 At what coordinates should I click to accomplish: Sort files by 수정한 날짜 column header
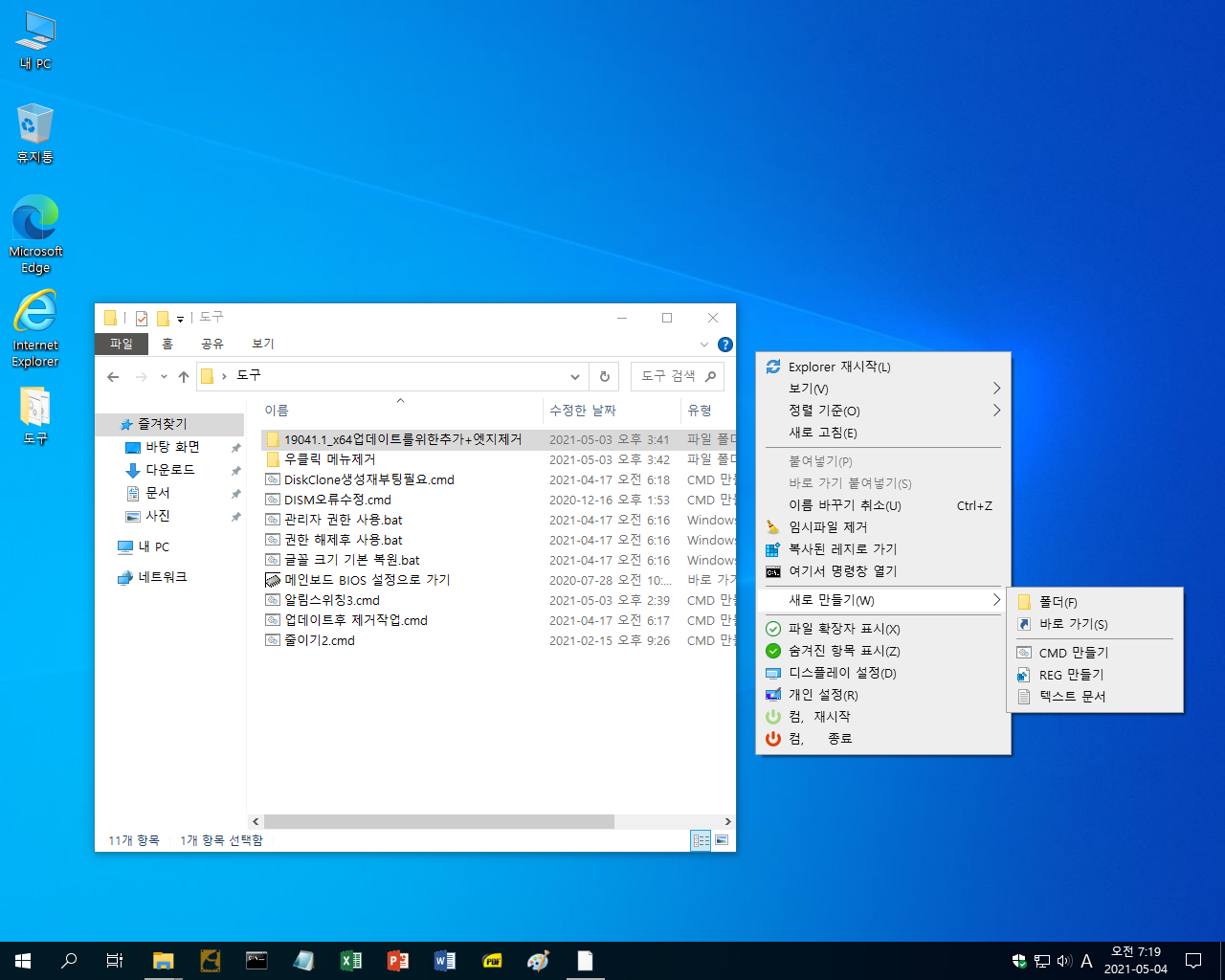[612, 411]
